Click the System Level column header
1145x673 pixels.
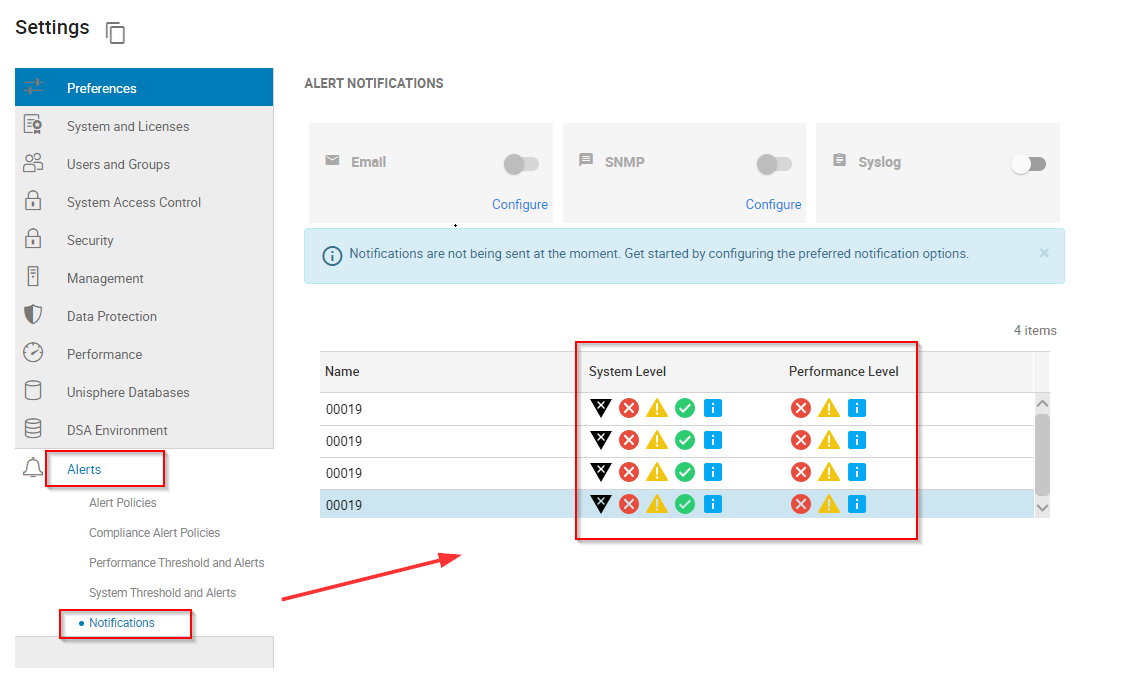[x=627, y=372]
